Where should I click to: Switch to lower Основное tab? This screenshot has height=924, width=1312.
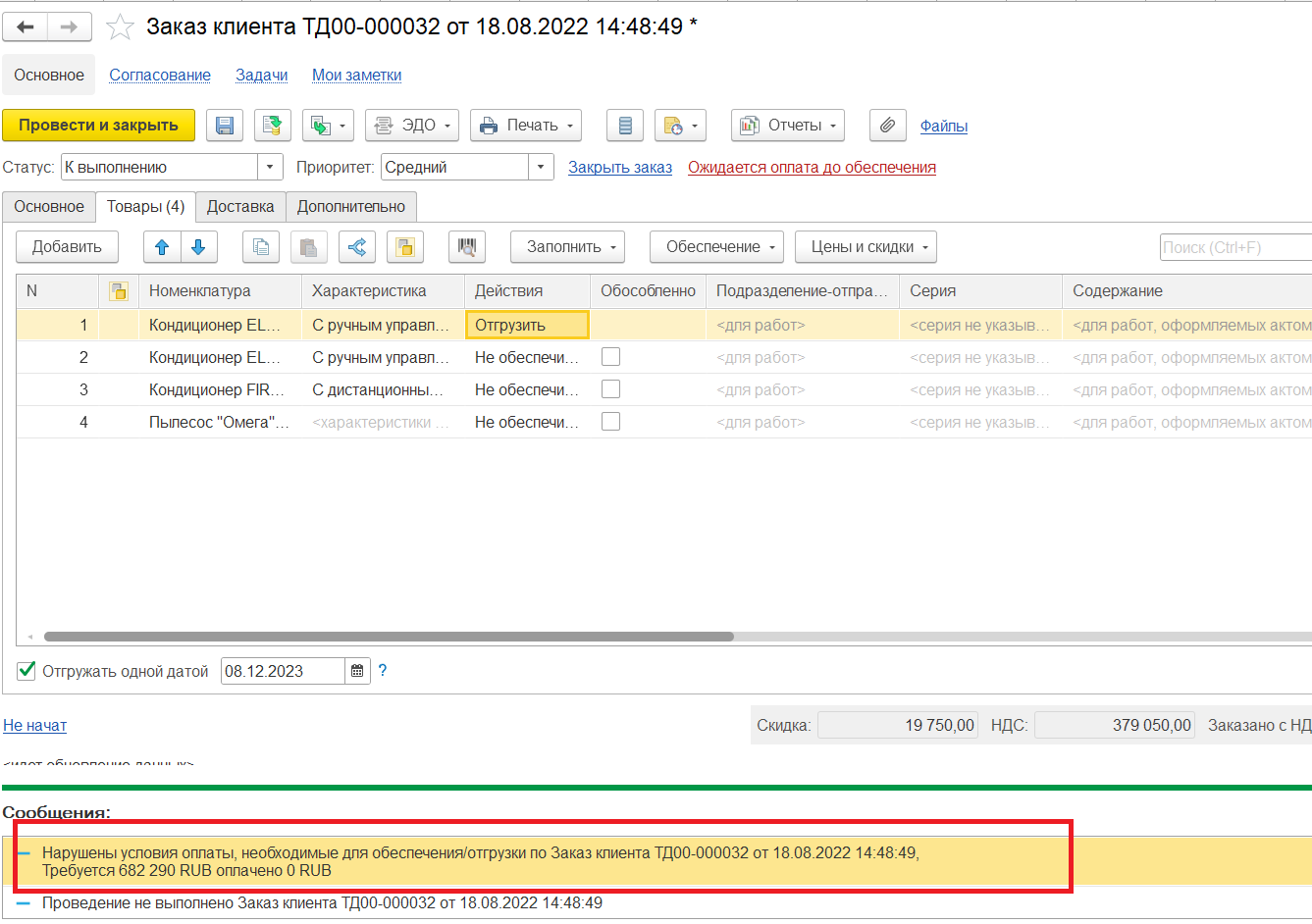point(49,207)
